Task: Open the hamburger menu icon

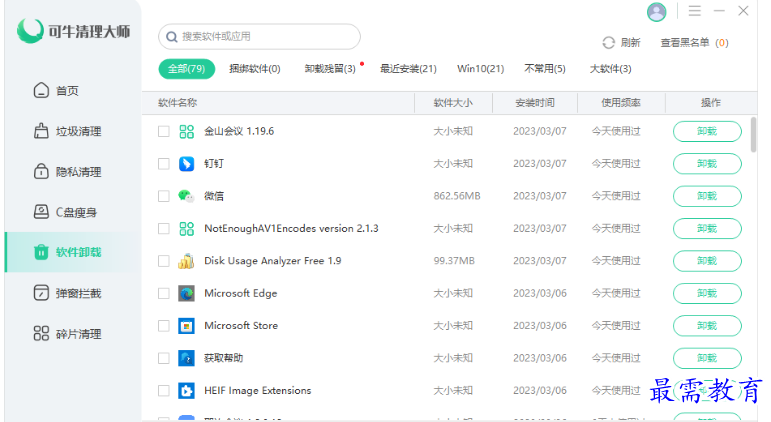Action: click(695, 11)
